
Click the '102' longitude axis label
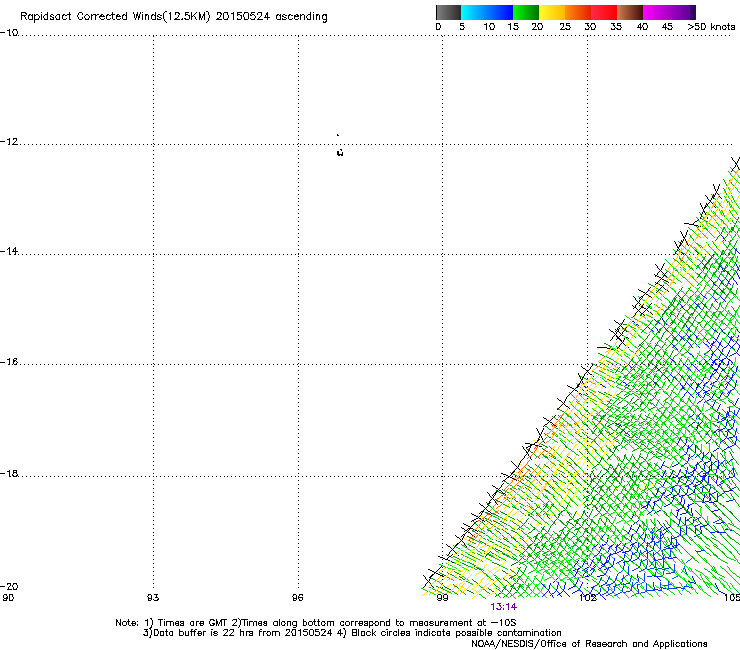(x=588, y=598)
